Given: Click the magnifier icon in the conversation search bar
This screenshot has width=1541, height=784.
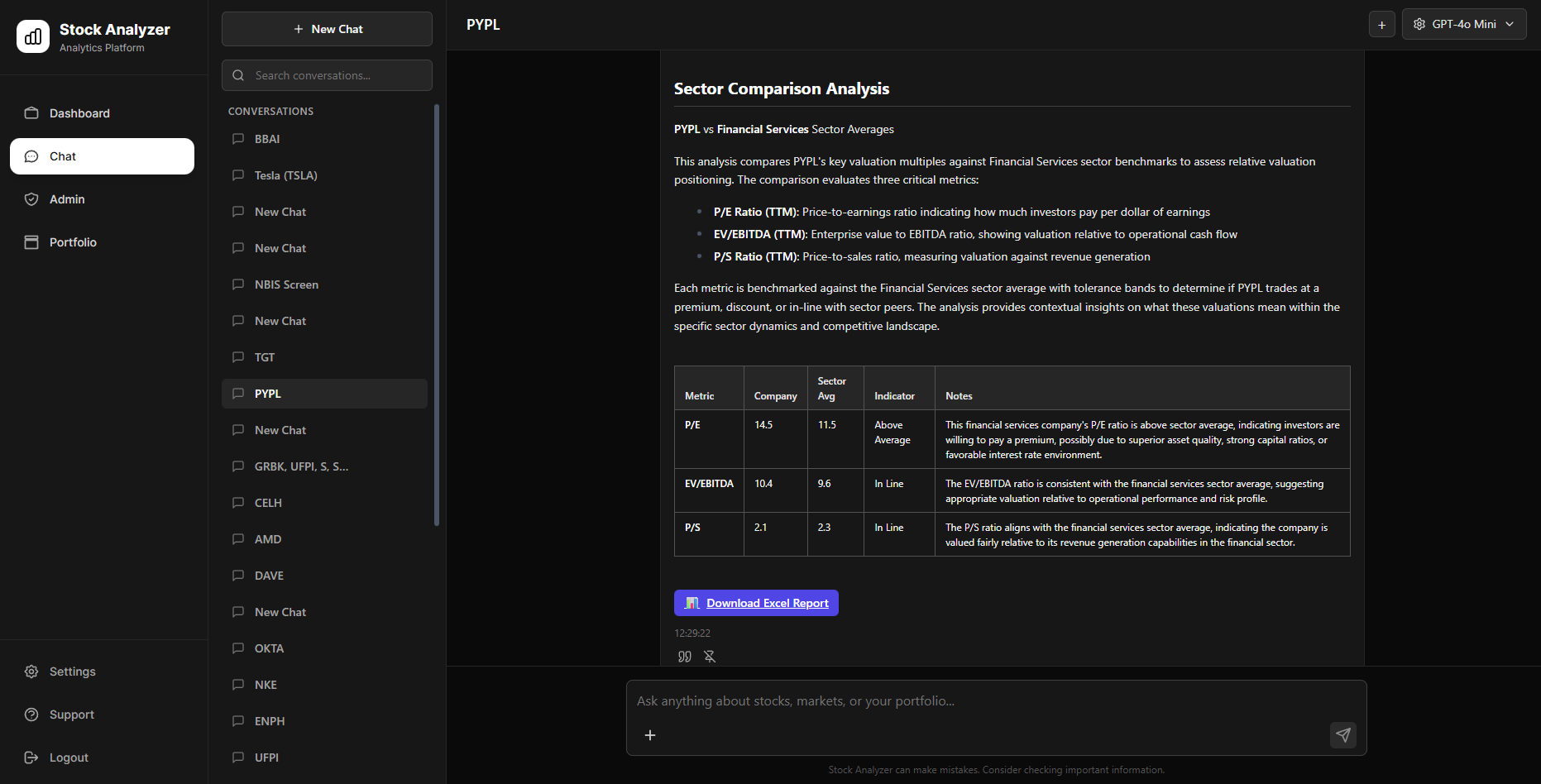Looking at the screenshot, I should pyautogui.click(x=238, y=75).
